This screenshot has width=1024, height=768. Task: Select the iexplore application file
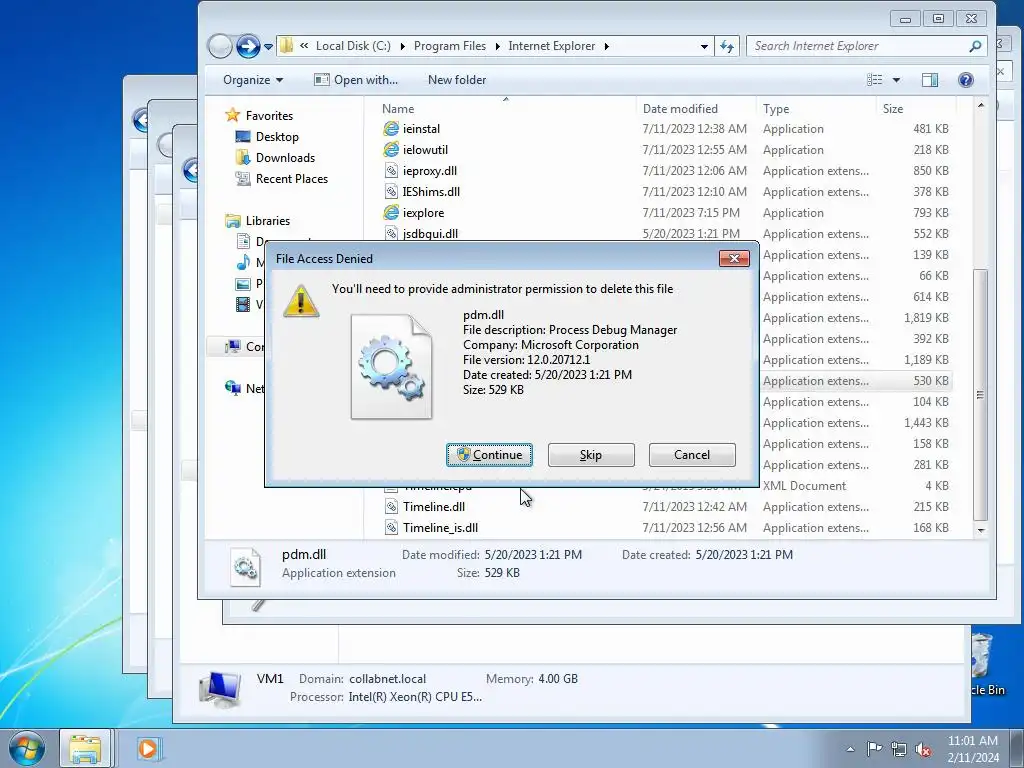423,212
